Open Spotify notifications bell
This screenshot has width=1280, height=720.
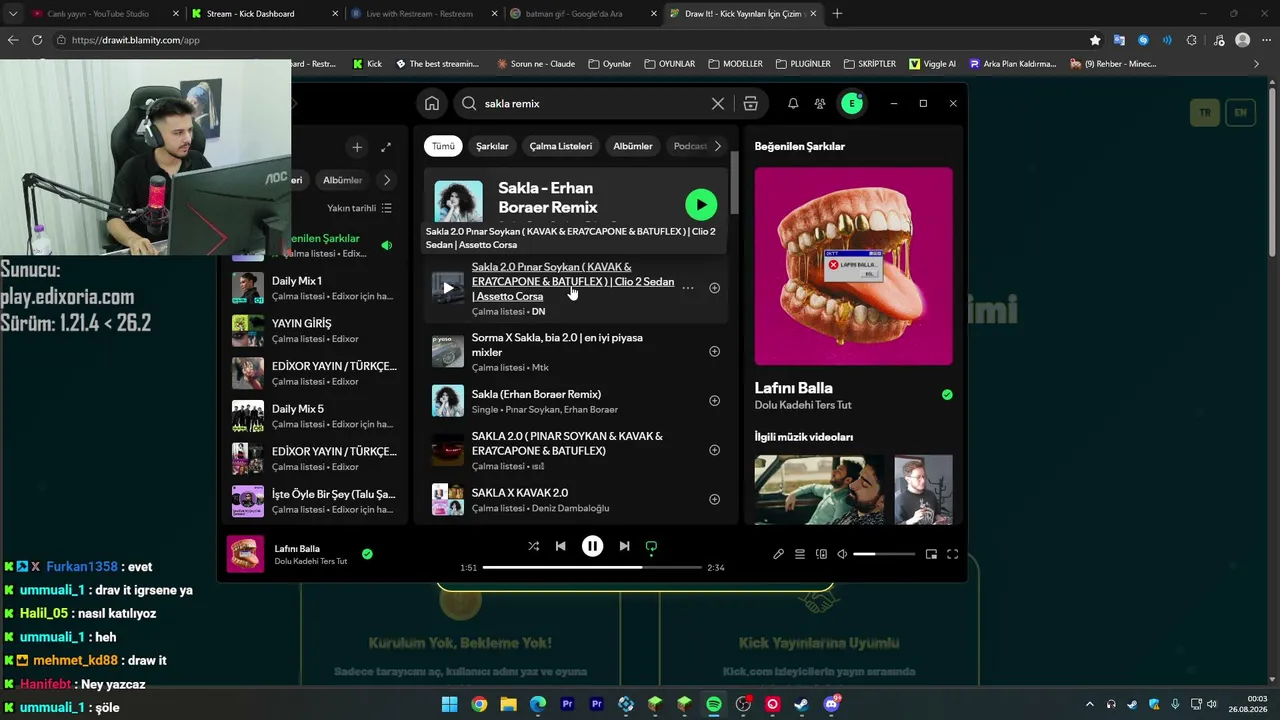coord(793,103)
